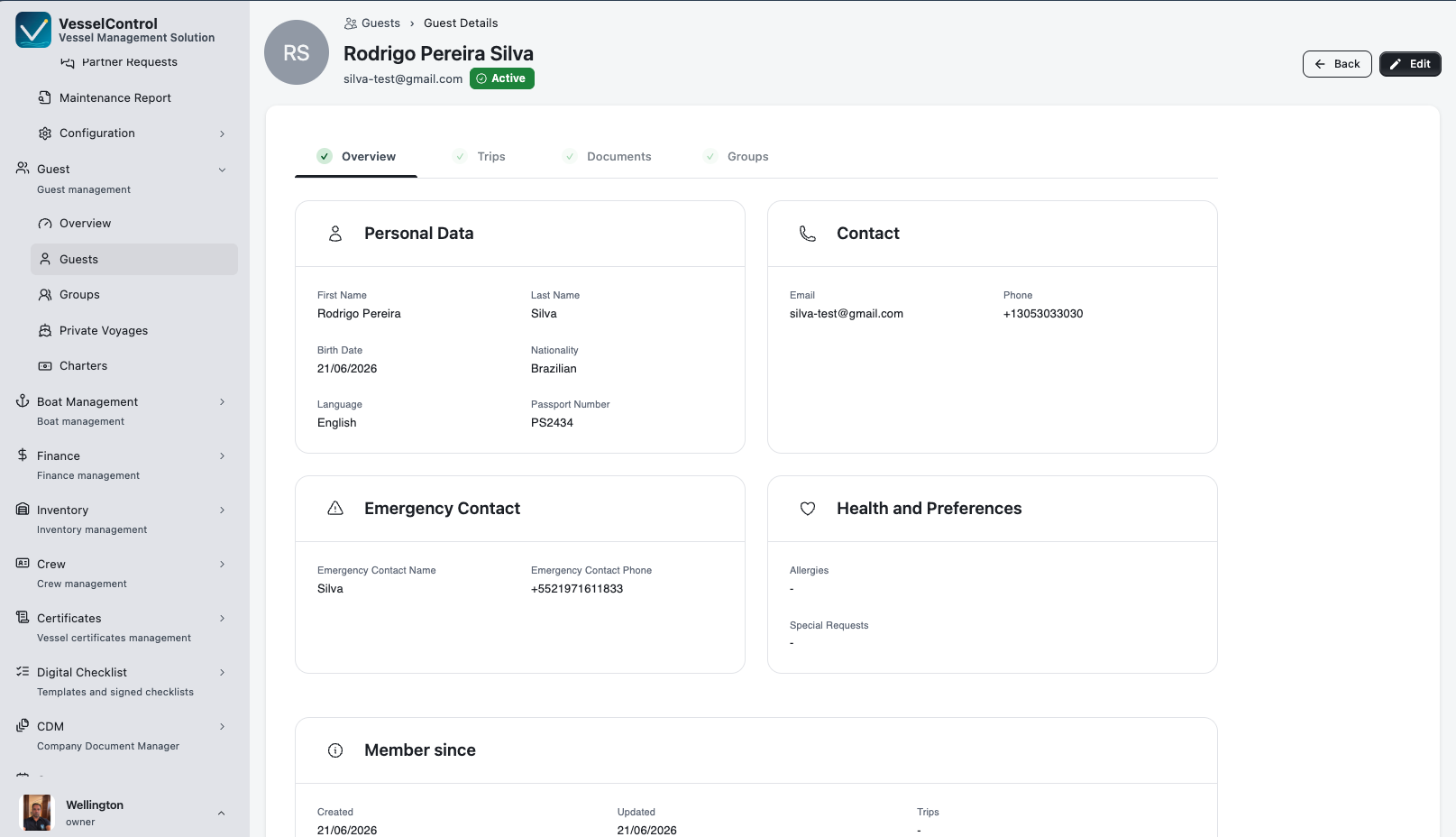Click the Certificates scroll icon
Screen dimensions: 1456x837
[23, 618]
